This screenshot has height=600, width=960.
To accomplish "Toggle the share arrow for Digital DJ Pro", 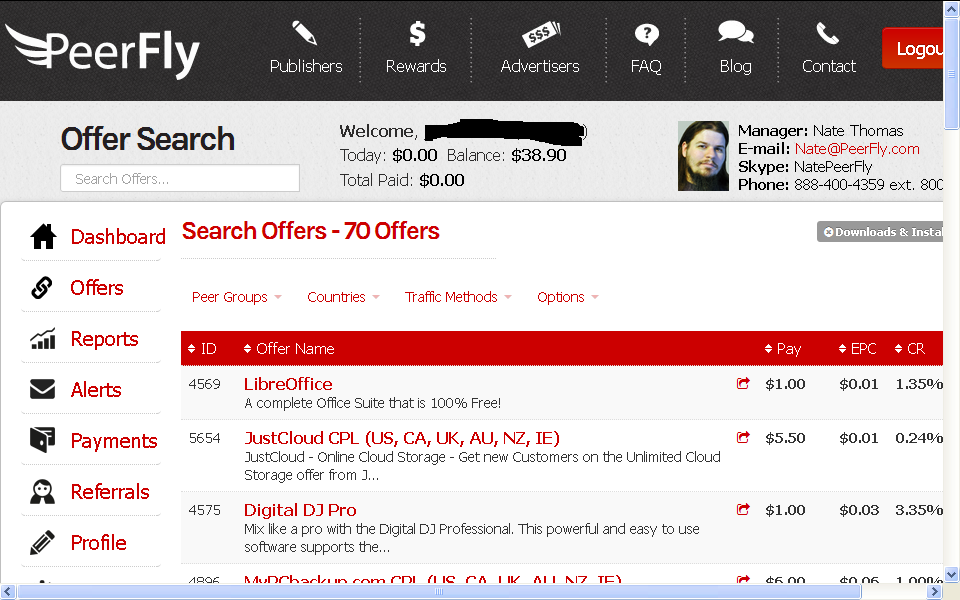I will point(743,509).
